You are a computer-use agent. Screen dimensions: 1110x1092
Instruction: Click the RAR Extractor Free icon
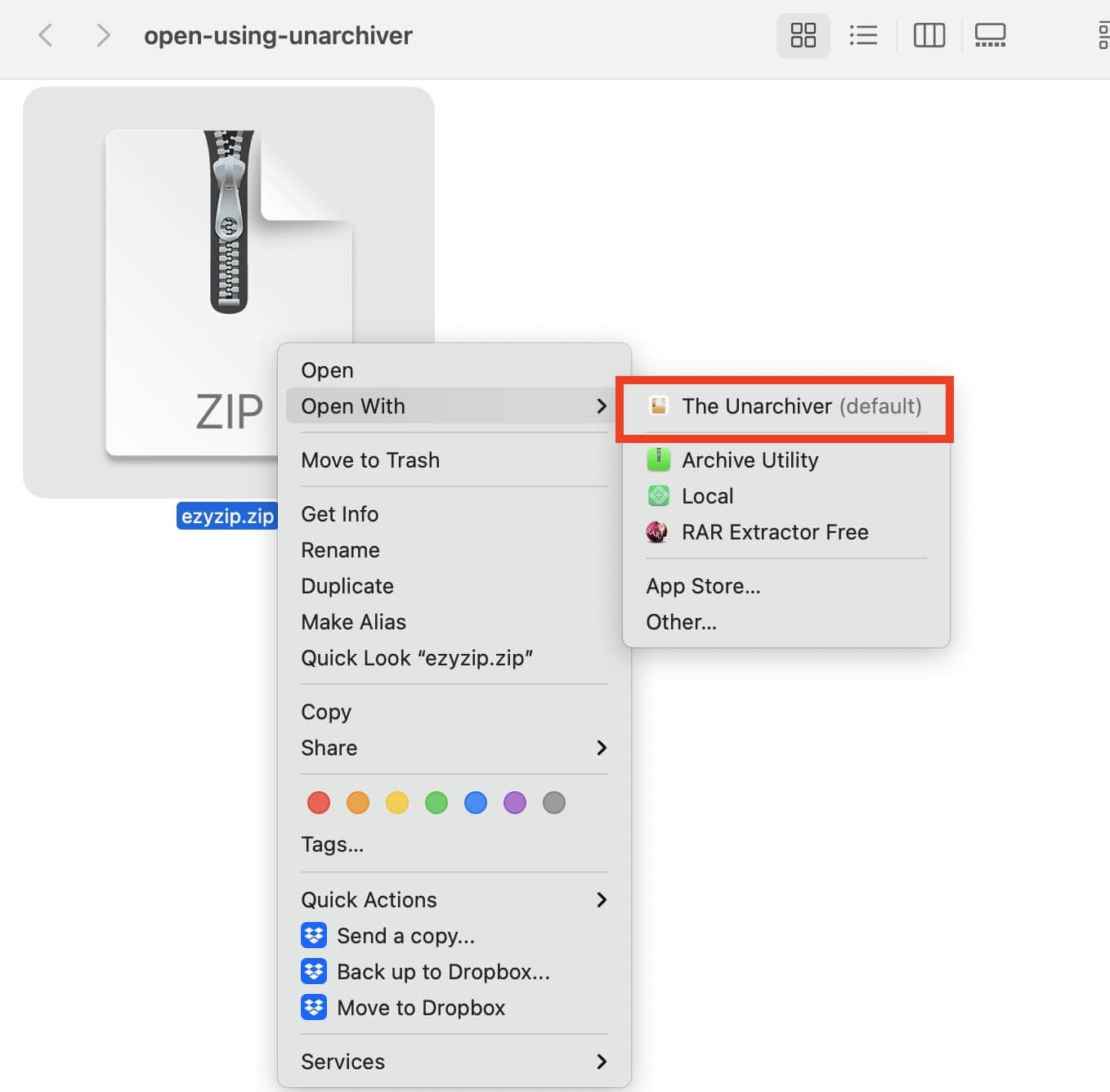click(658, 532)
